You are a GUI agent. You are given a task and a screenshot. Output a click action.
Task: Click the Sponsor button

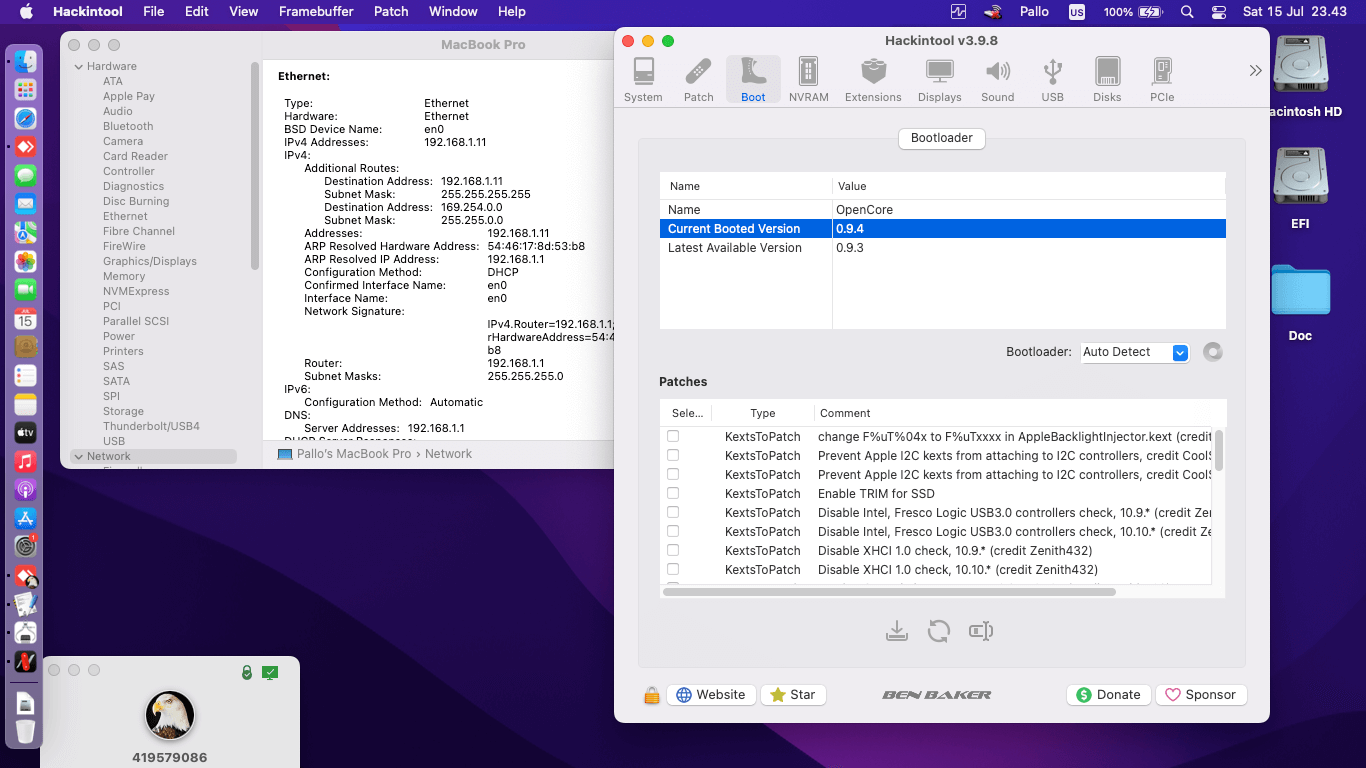coord(1200,695)
